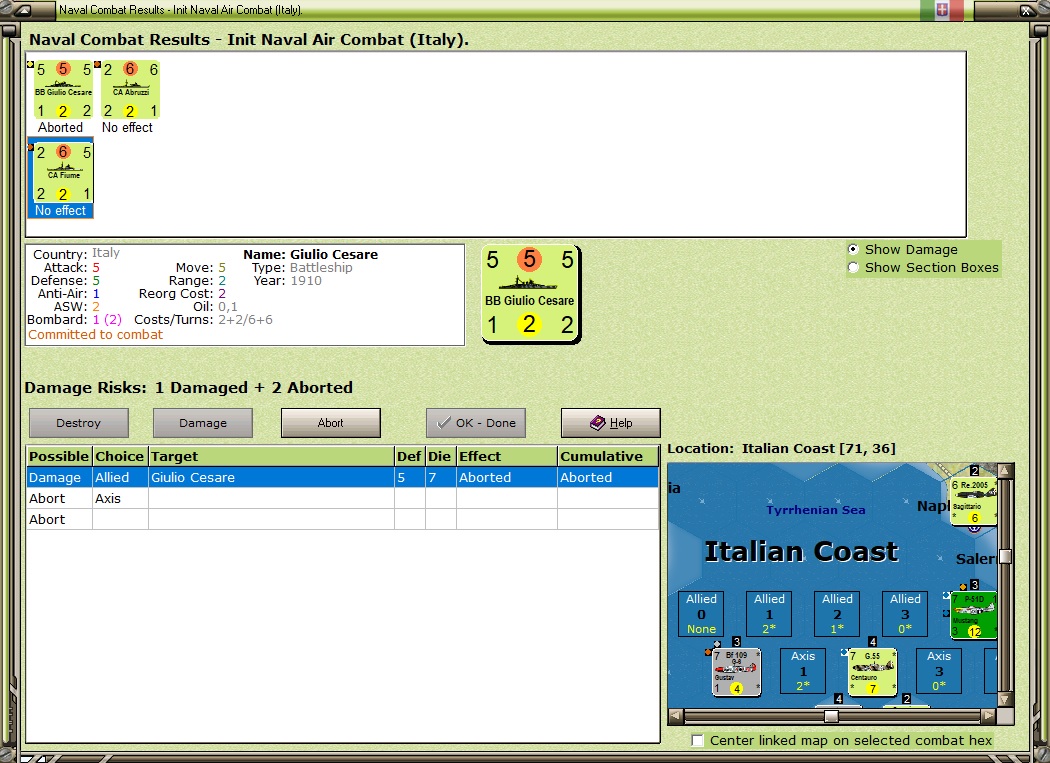Screen dimensions: 1050x763
Task: Click the map horizontal scrollbar left arrow
Action: tap(676, 716)
